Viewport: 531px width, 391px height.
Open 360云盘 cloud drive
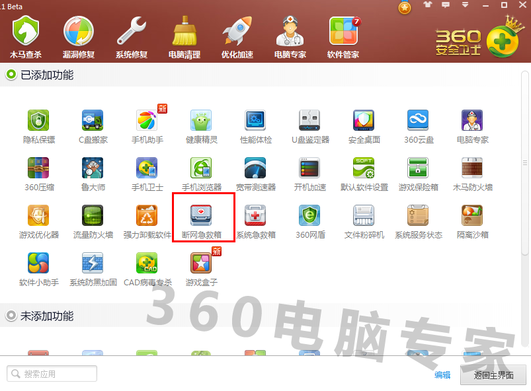(419, 126)
